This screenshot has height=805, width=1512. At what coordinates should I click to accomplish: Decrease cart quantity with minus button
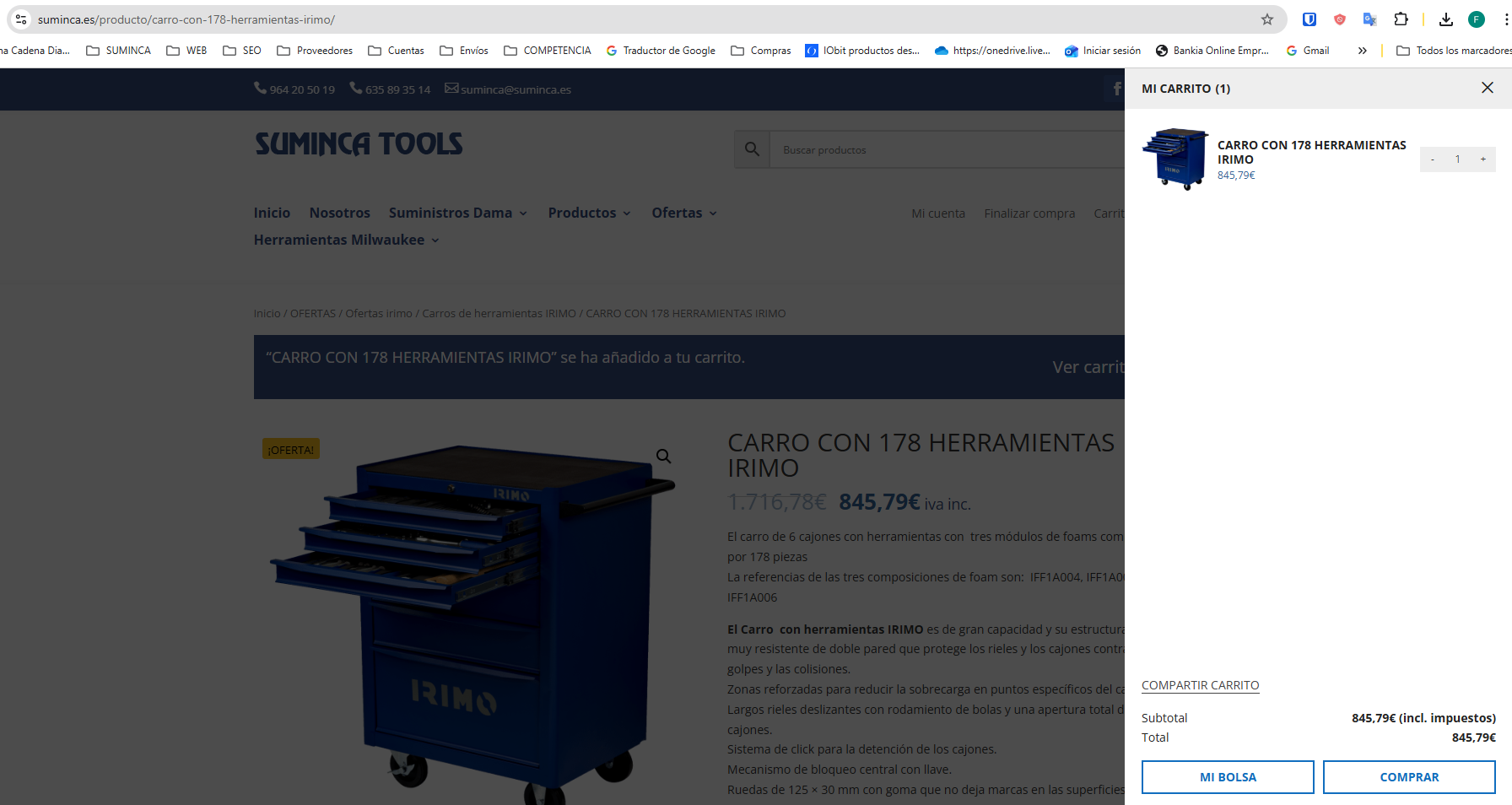click(1433, 159)
